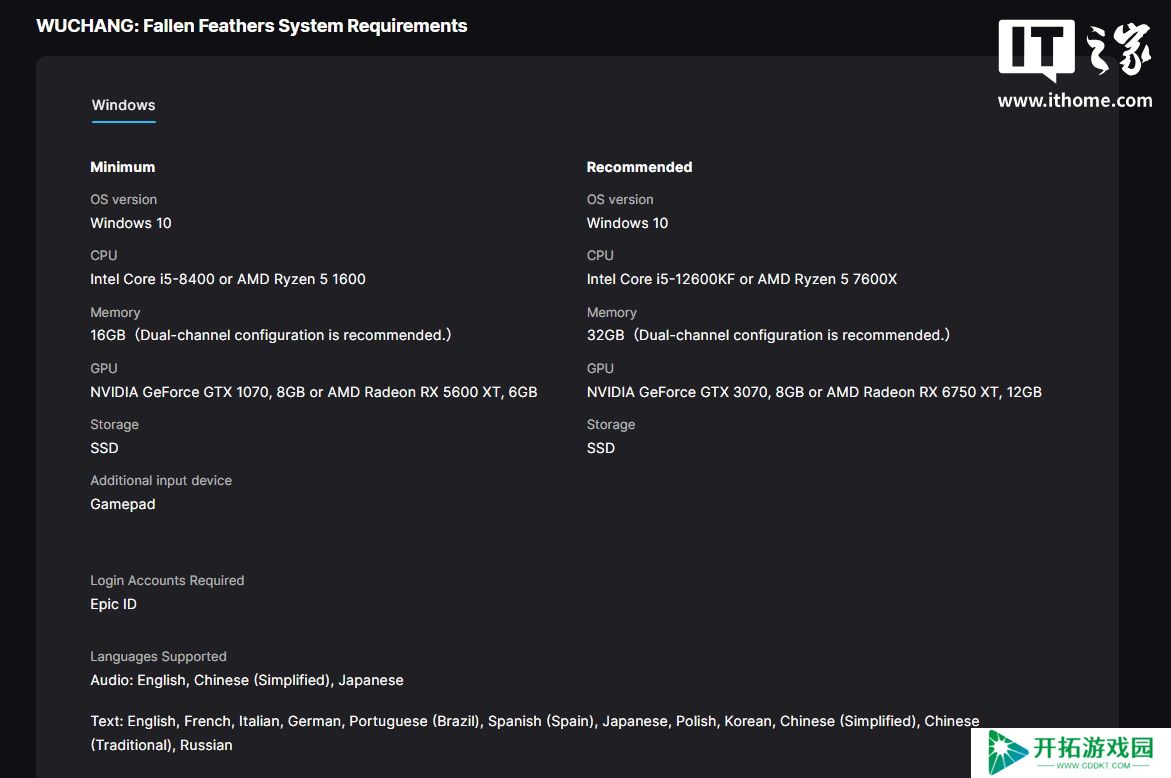The width and height of the screenshot is (1171, 778).
Task: Click the green arrow game site logo
Action: (1007, 753)
